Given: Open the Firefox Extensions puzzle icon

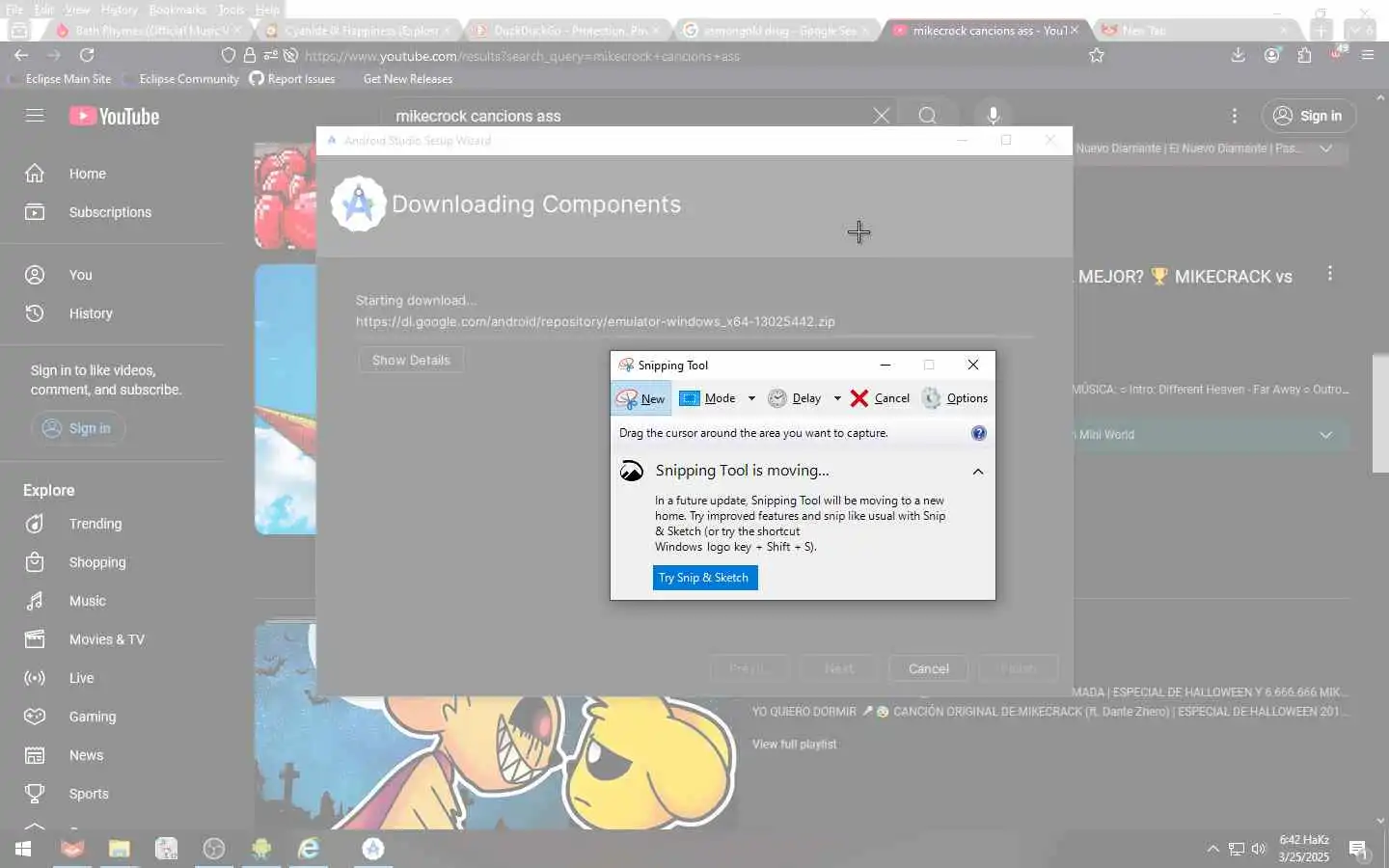Looking at the screenshot, I should click(x=1304, y=56).
